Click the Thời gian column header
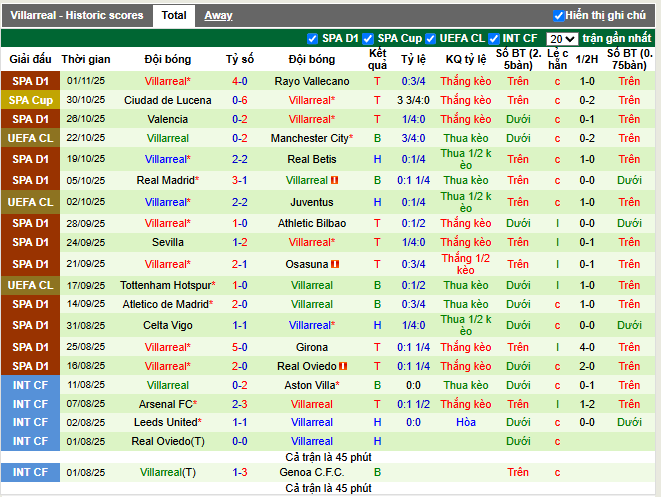Screen dimensions: 661x497 86,59
